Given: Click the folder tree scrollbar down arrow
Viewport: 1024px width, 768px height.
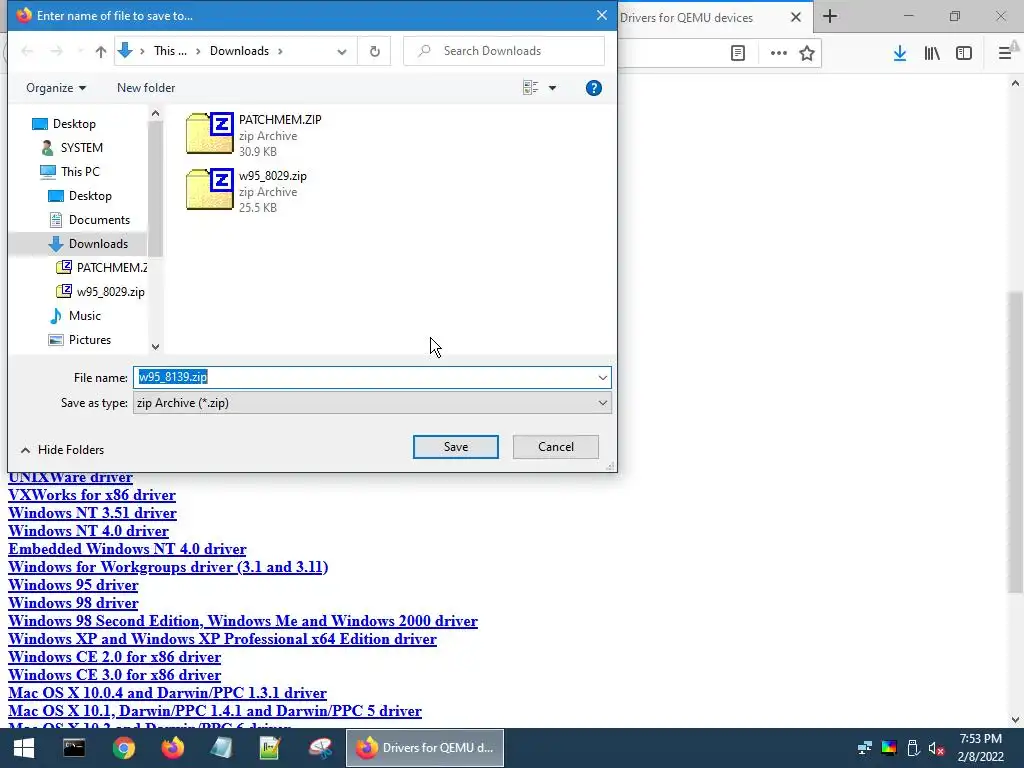Looking at the screenshot, I should (x=155, y=347).
